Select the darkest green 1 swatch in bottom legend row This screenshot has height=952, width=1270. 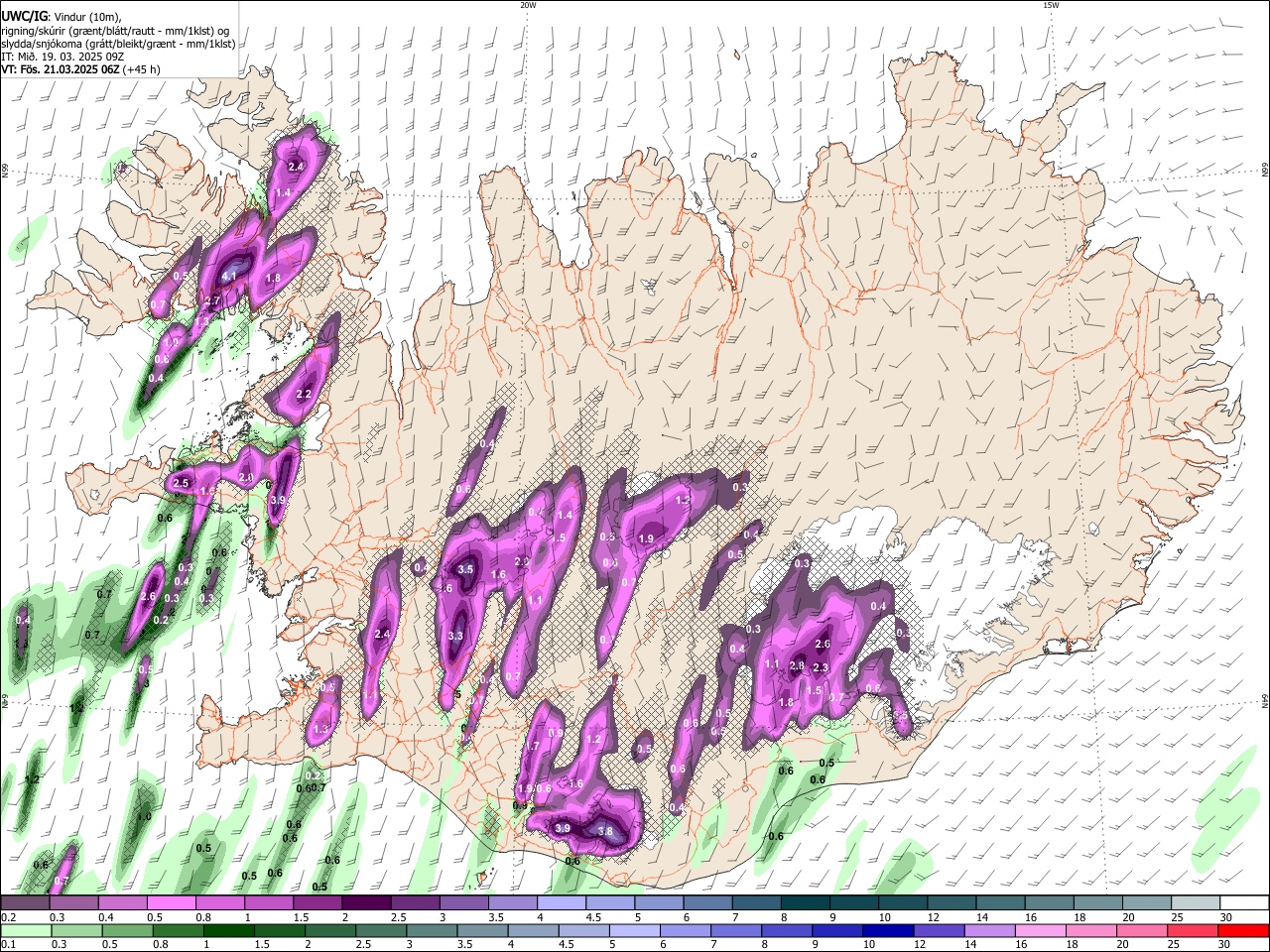228,930
